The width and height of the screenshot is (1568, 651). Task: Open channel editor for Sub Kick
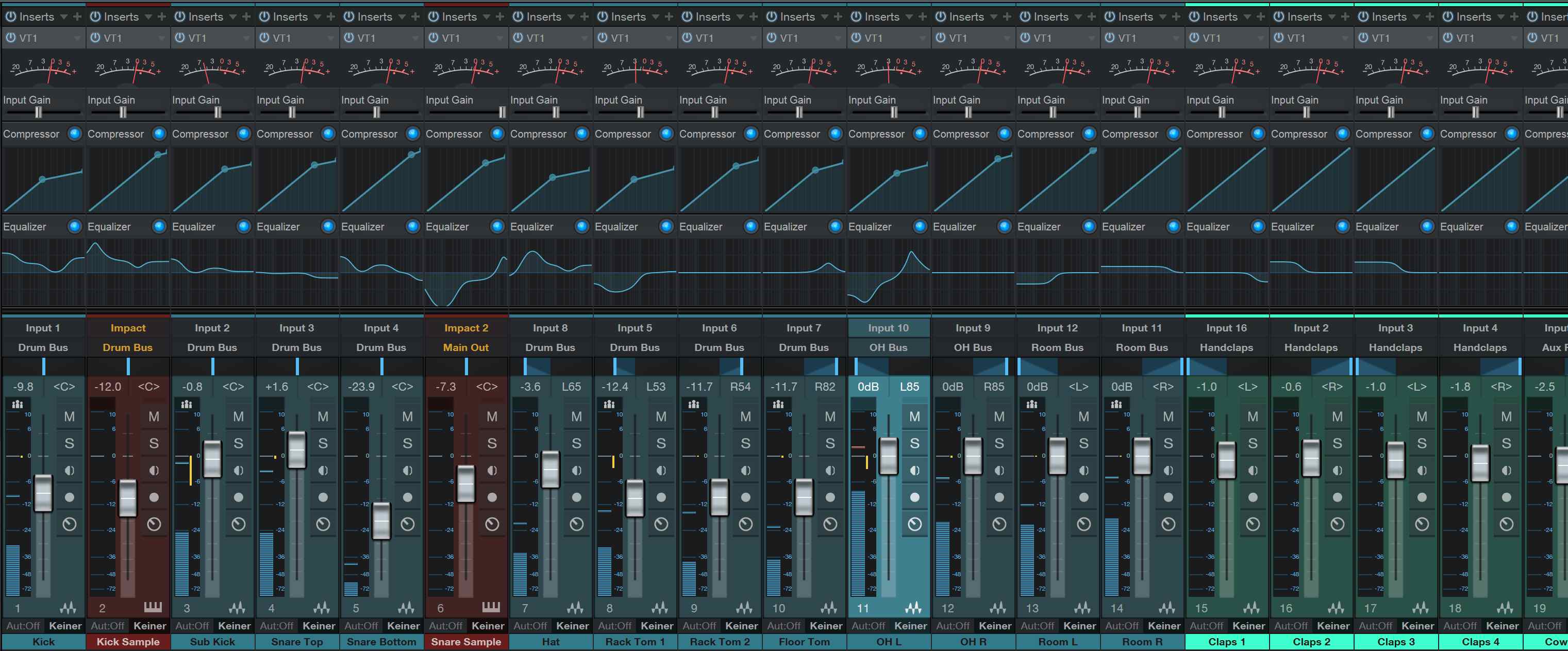pyautogui.click(x=239, y=524)
